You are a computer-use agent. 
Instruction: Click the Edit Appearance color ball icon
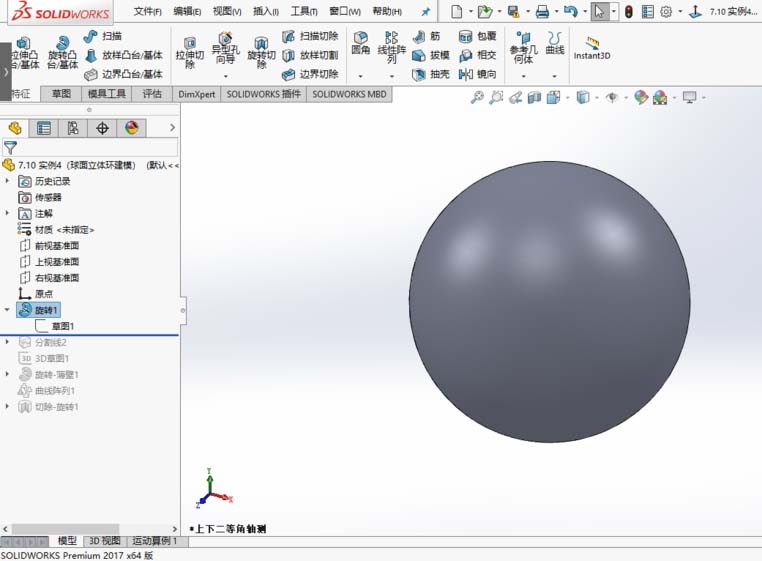click(641, 98)
